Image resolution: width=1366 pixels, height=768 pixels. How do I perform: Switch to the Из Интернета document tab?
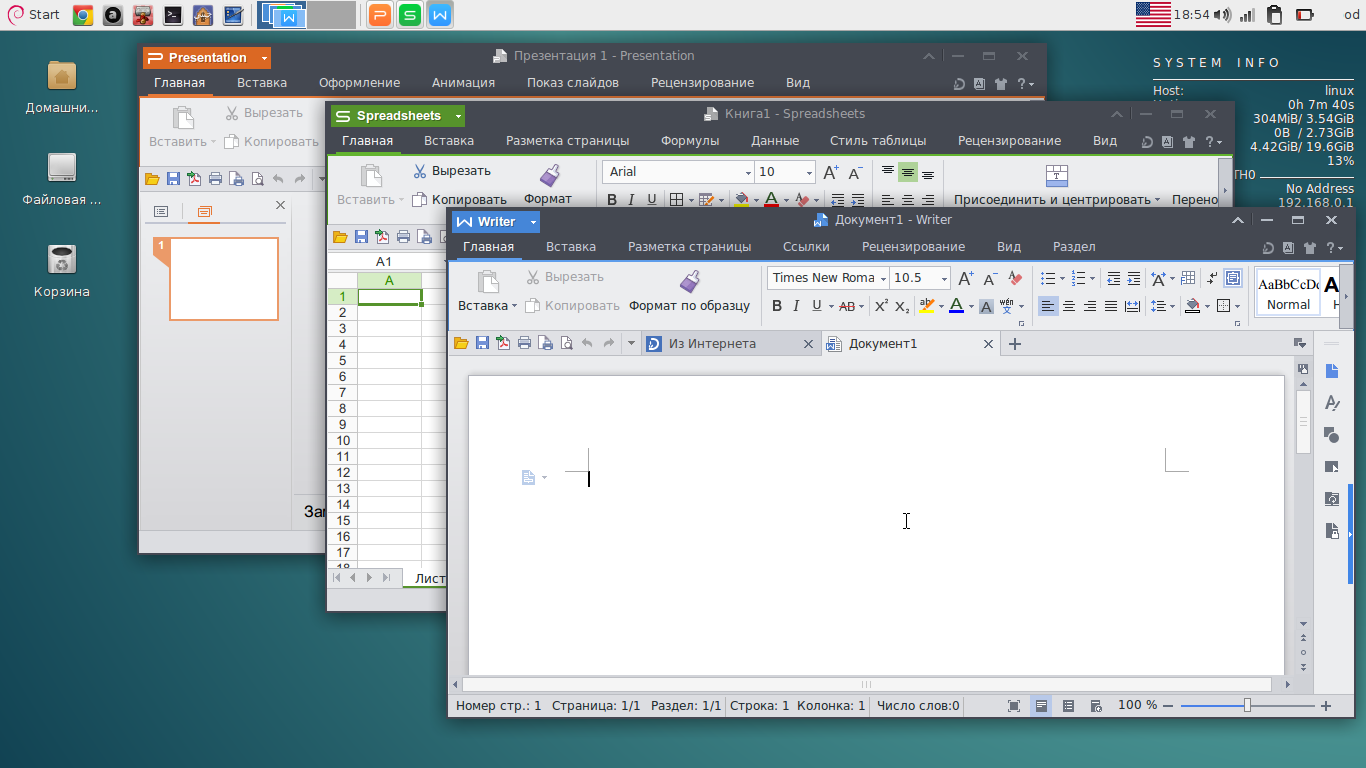712,344
